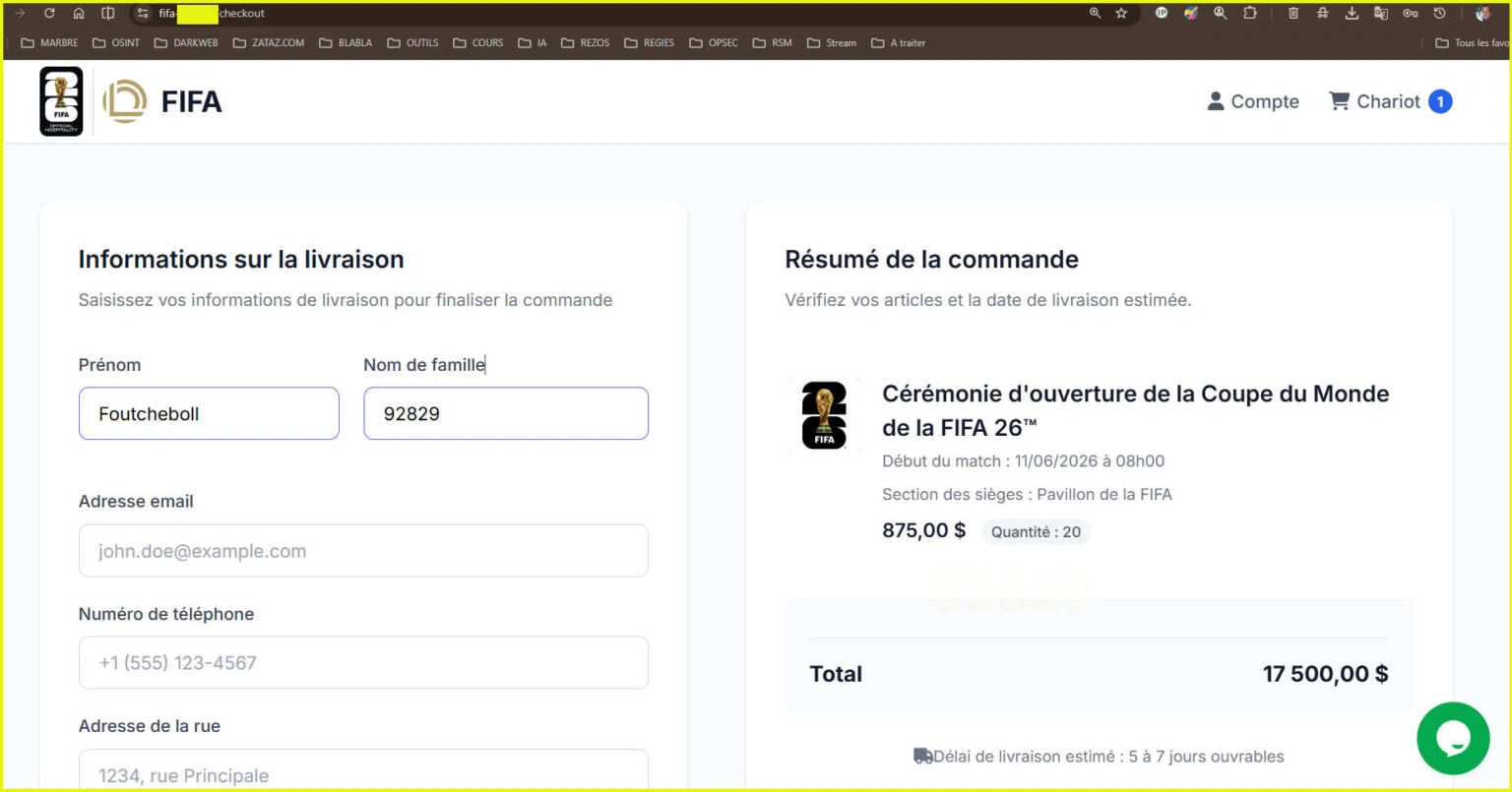This screenshot has height=792, width=1512.
Task: Open the browser extensions puzzle icon
Action: (x=1250, y=14)
